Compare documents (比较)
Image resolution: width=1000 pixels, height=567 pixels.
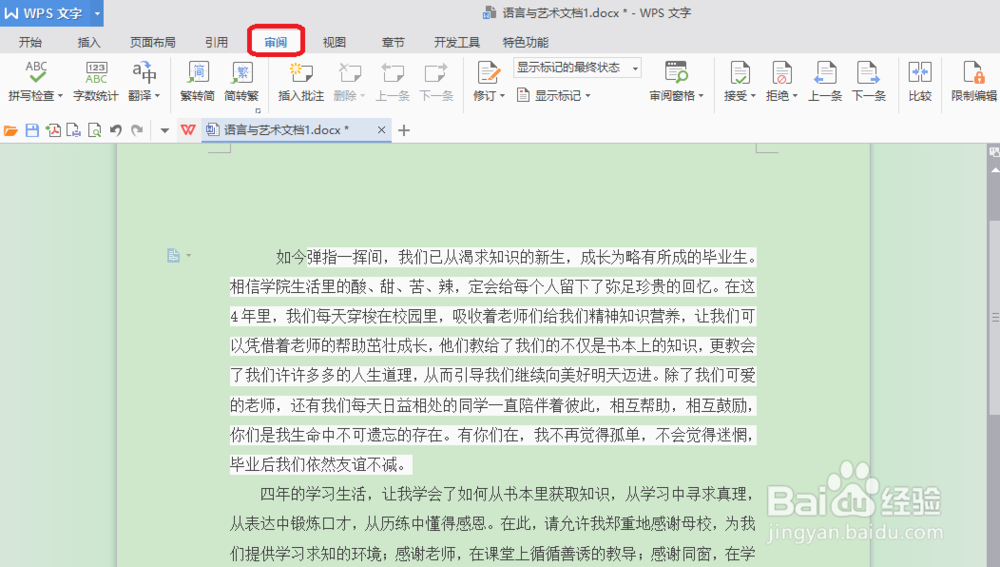[920, 80]
